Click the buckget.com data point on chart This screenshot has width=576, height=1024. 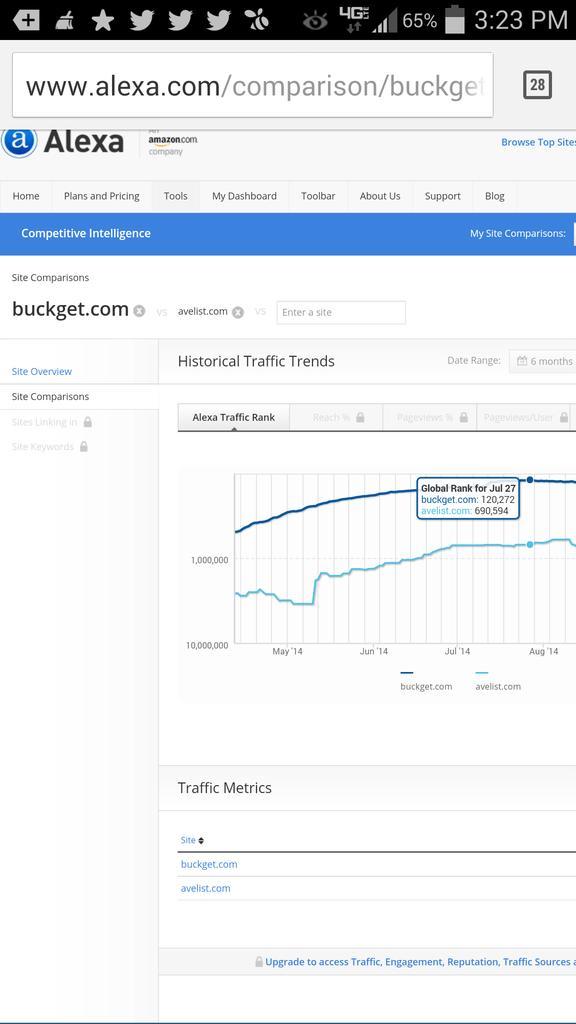tap(530, 480)
